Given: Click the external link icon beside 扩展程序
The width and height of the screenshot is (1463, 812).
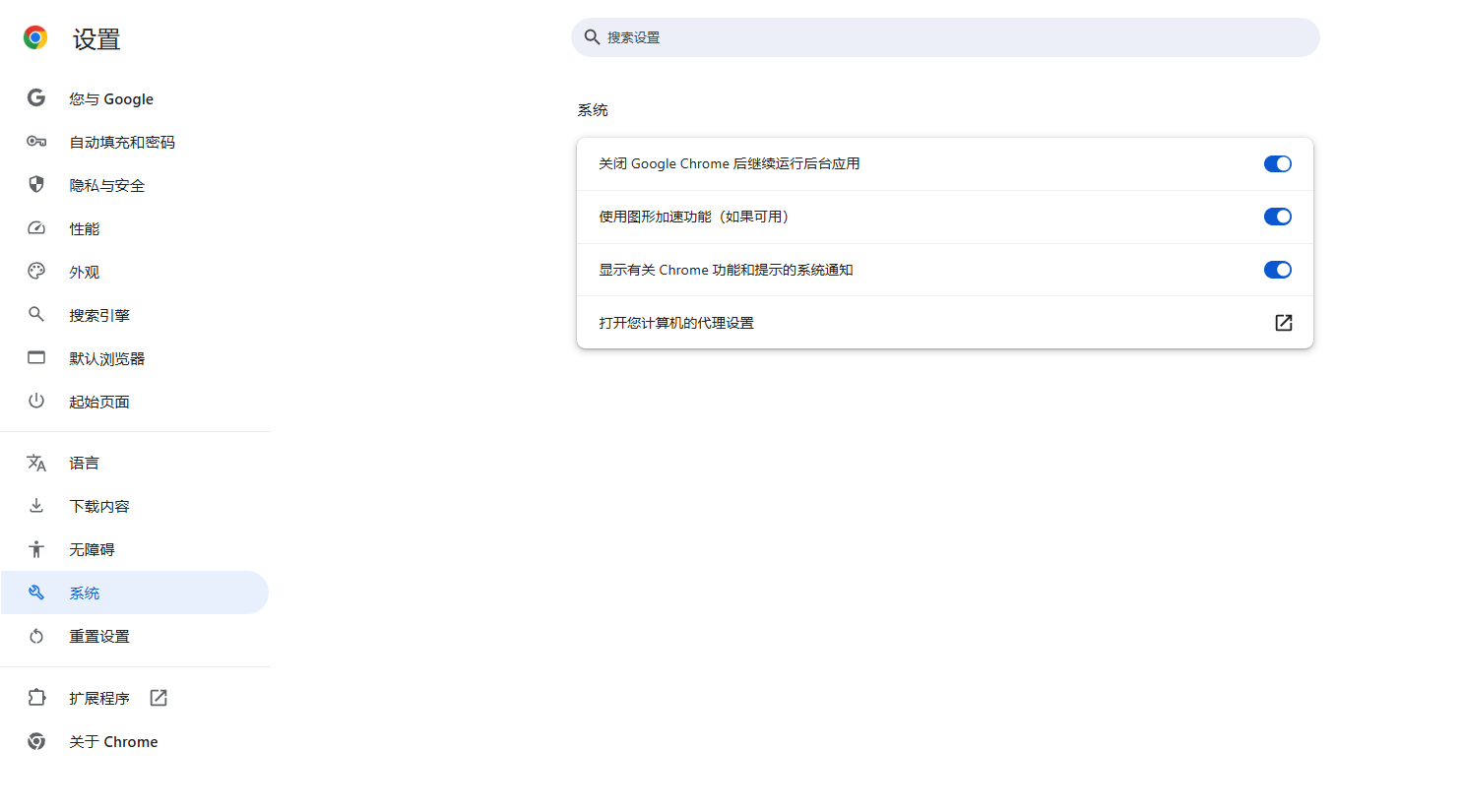Looking at the screenshot, I should (x=159, y=698).
